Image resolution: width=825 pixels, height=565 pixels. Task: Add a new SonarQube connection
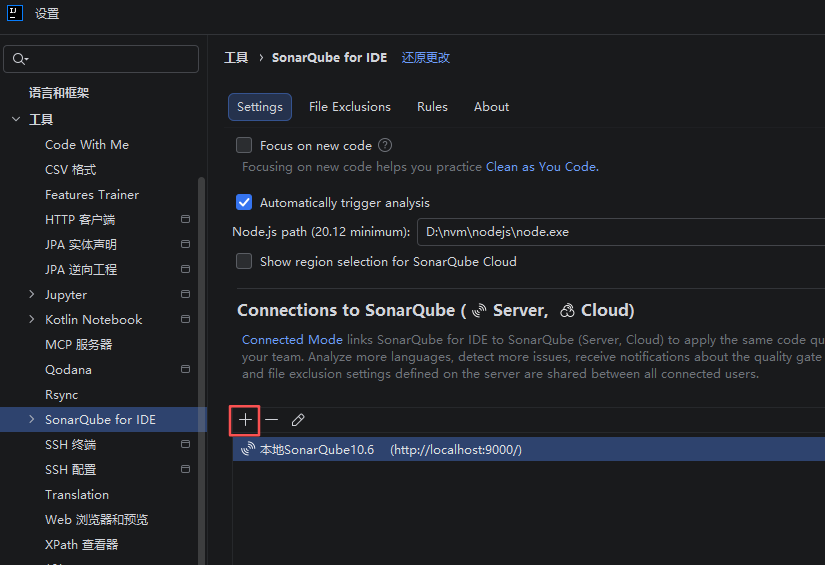click(x=245, y=420)
